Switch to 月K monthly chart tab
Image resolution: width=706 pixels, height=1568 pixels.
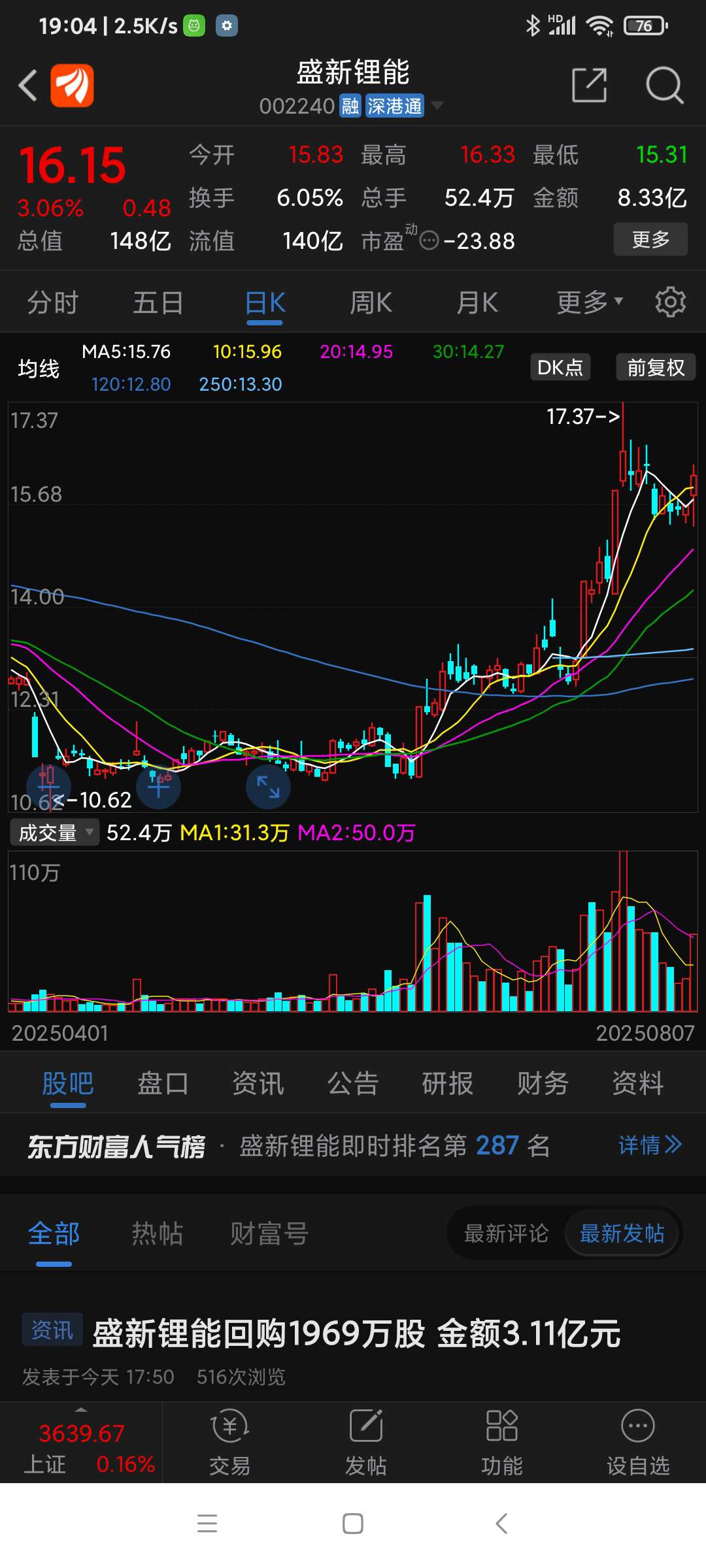click(x=477, y=302)
